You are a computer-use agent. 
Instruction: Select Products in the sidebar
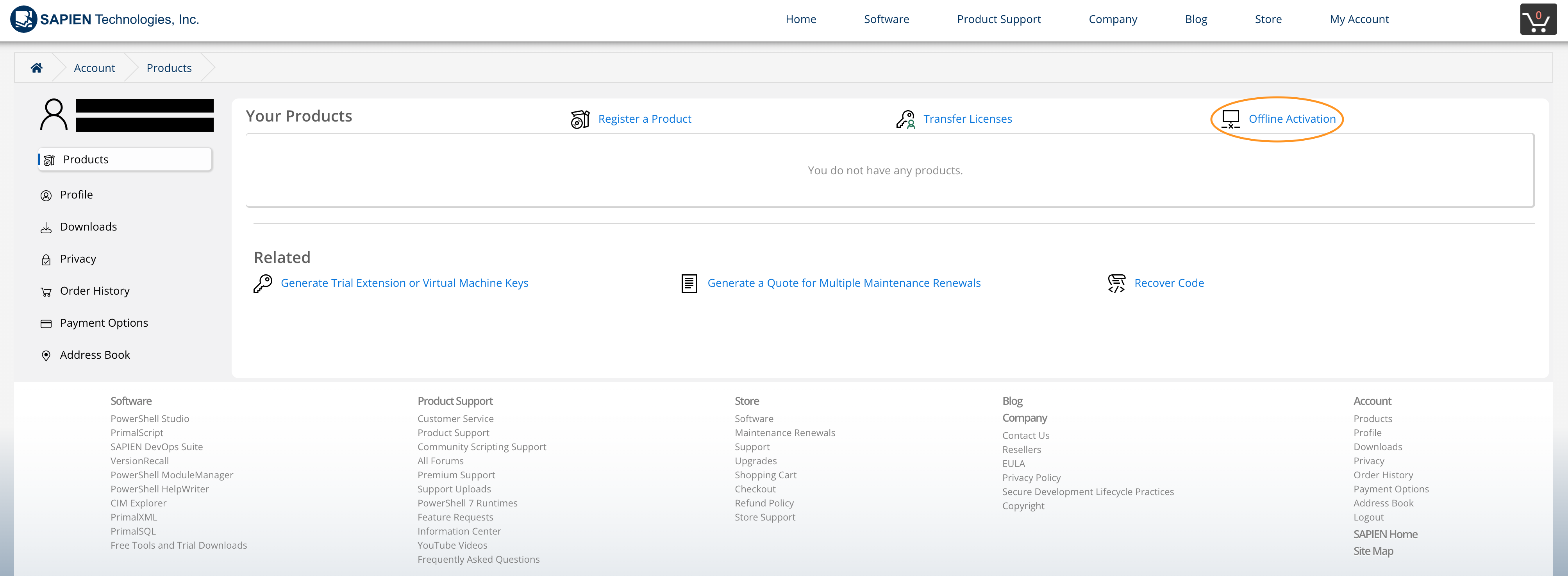coord(125,159)
